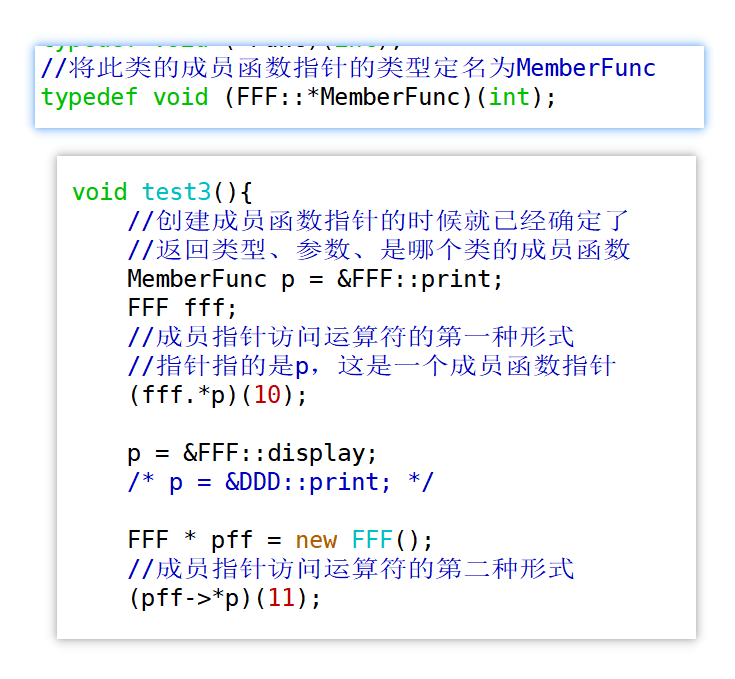Click the comment containing '第一种形式'
This screenshot has width=735, height=679.
pos(351,337)
